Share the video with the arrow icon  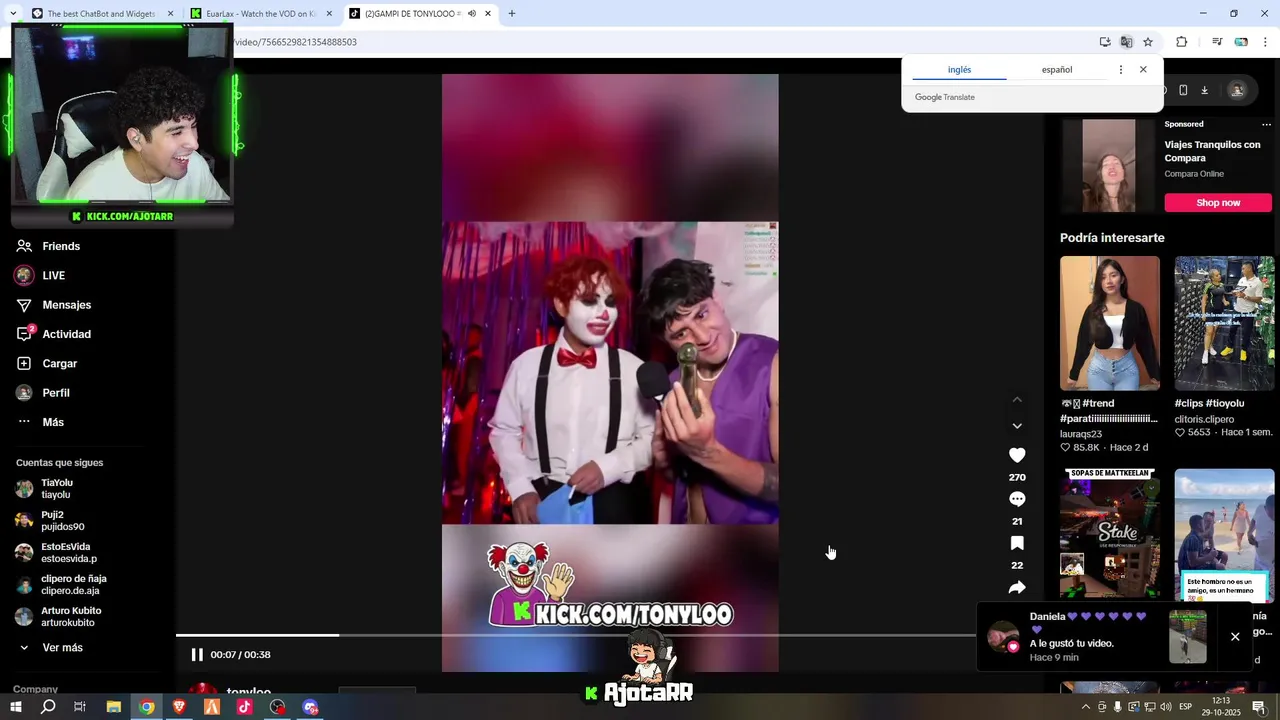click(x=1017, y=587)
